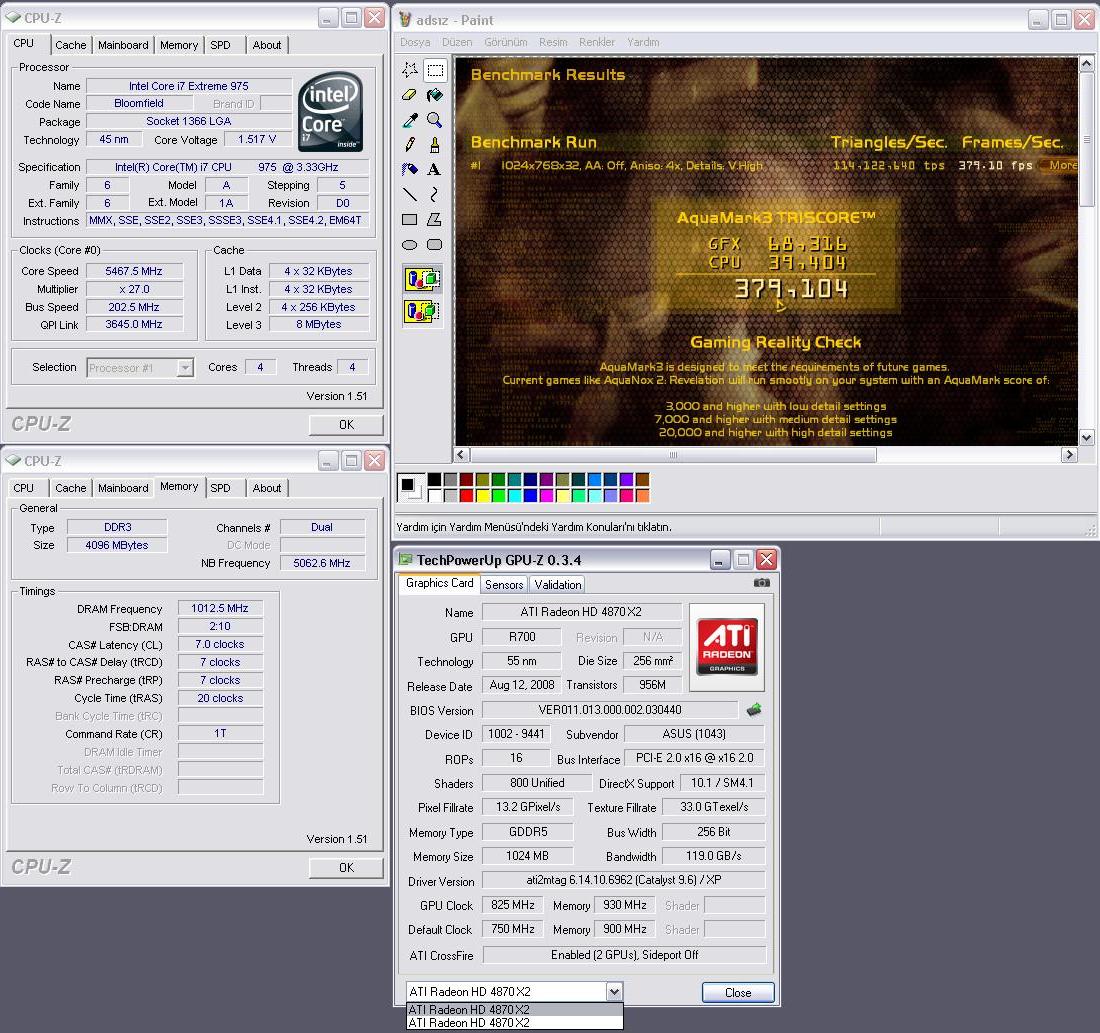Click the Paint horizontal scrollbar left arrow
The image size is (1100, 1033).
click(461, 455)
